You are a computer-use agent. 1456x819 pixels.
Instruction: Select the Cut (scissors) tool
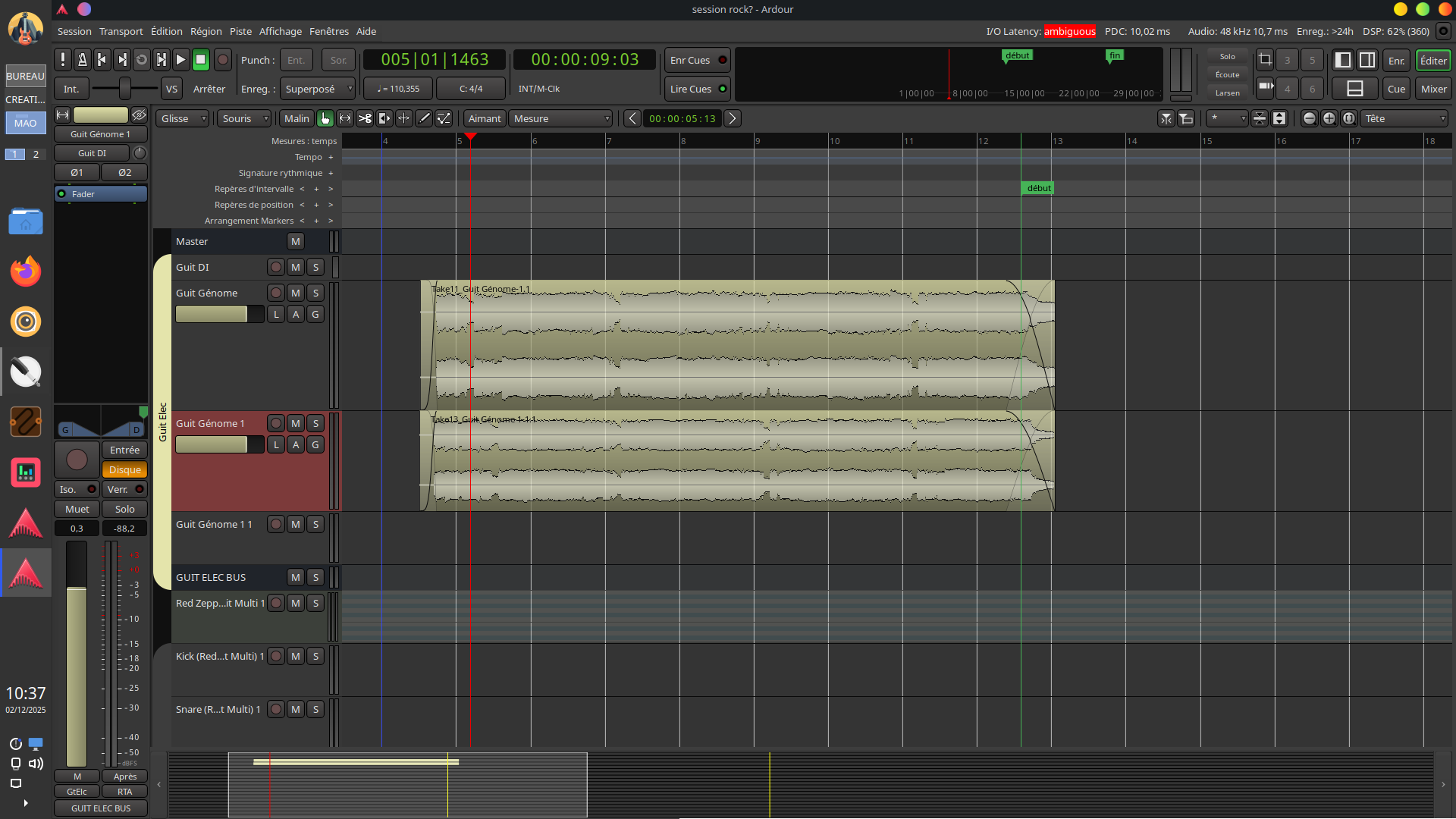(x=365, y=118)
